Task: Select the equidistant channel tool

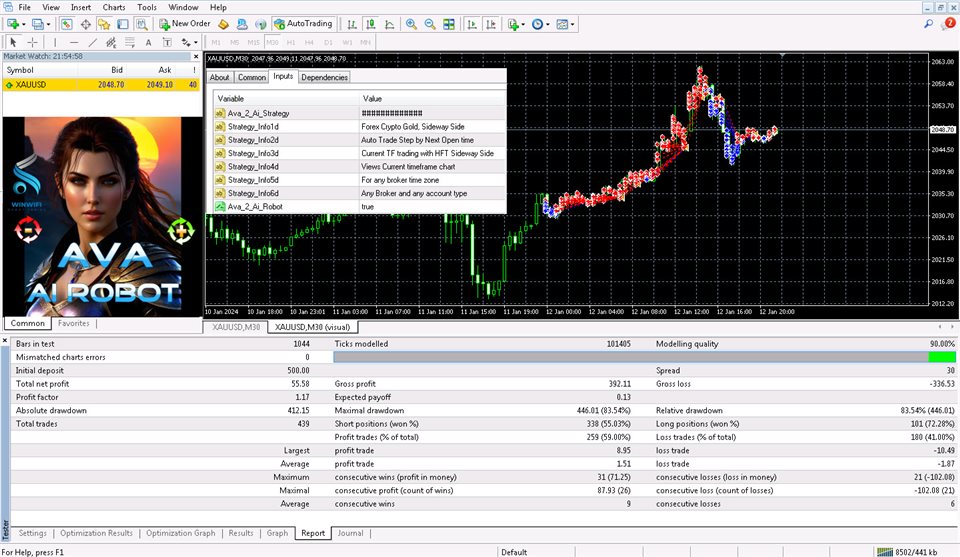Action: pos(111,42)
